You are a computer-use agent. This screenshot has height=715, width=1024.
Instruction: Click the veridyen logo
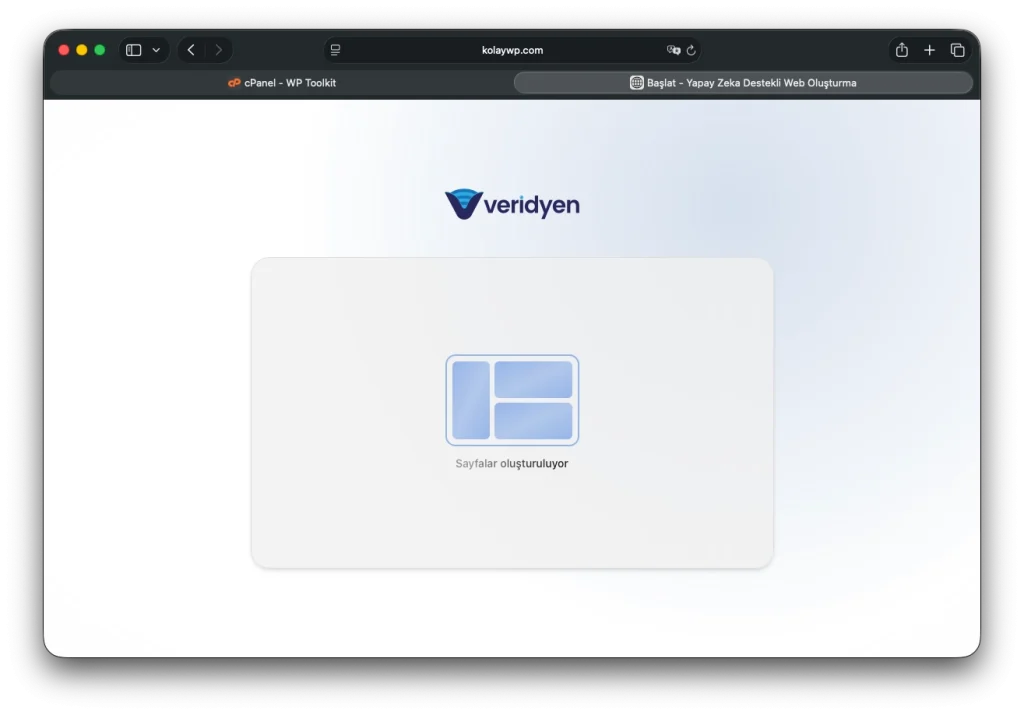[x=512, y=204]
